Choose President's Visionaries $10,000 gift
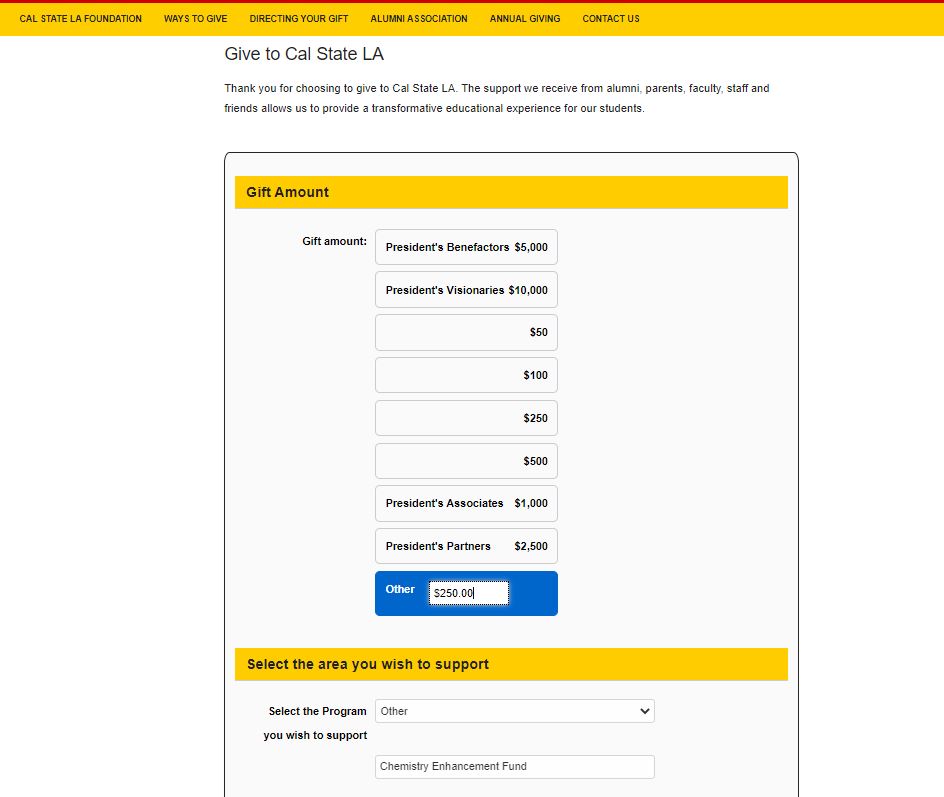 [x=466, y=290]
